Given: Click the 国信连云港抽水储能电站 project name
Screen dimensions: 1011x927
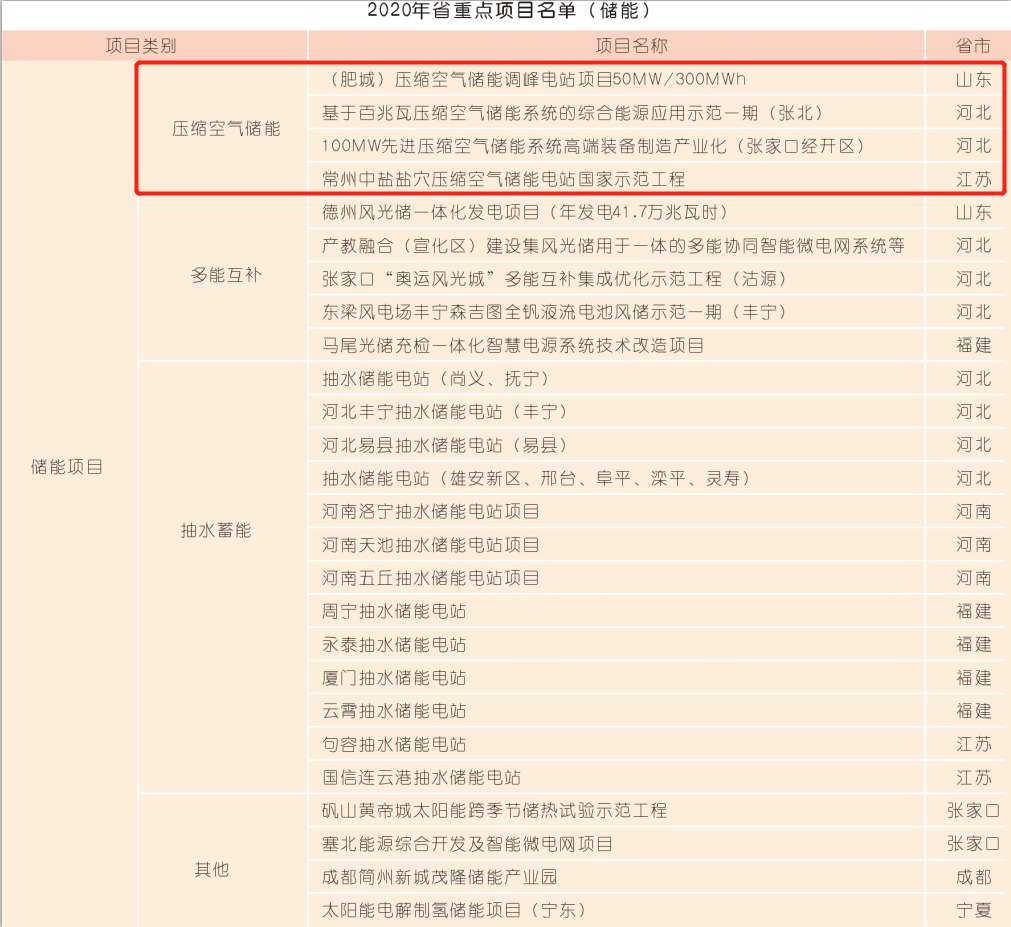Looking at the screenshot, I should pos(421,777).
